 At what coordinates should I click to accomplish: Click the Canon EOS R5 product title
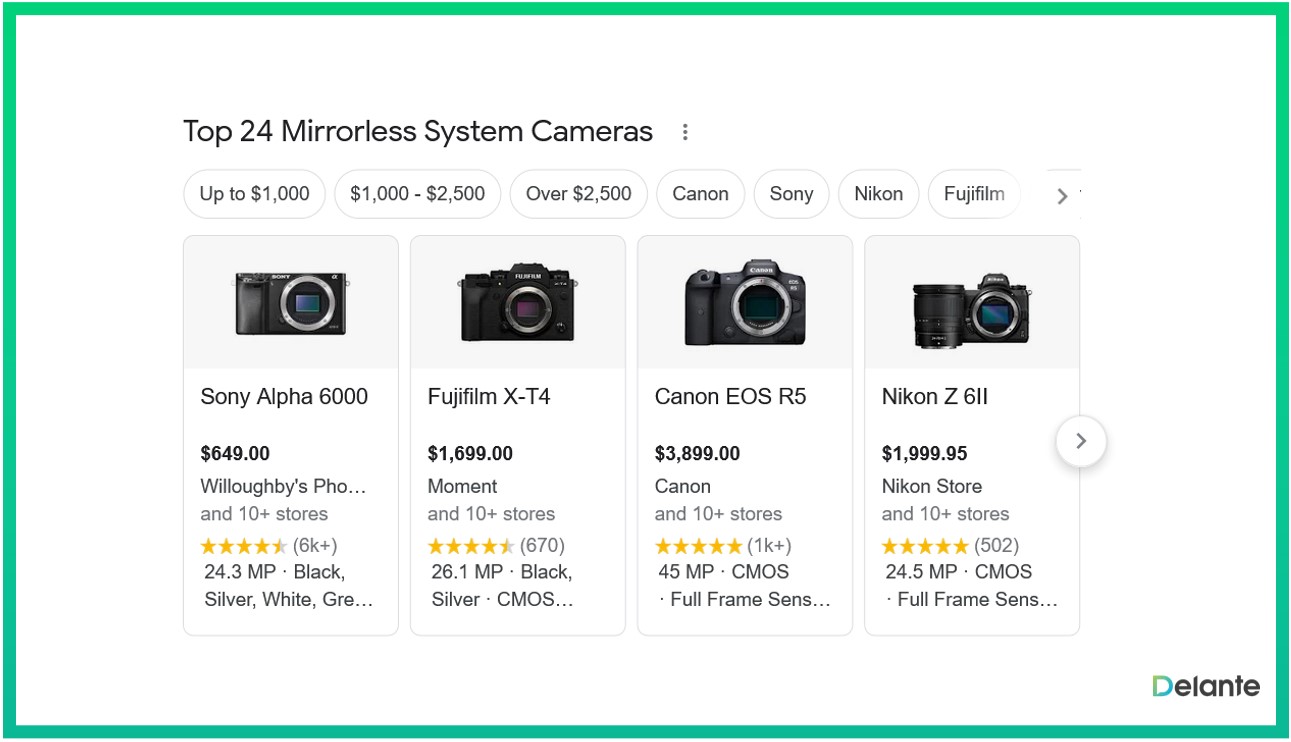pyautogui.click(x=730, y=397)
